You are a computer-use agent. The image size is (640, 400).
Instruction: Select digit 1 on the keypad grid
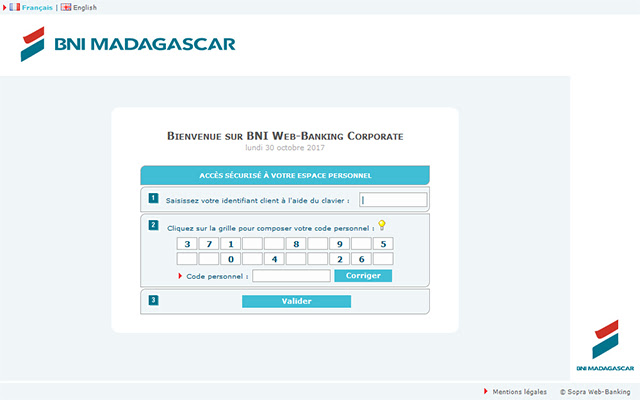(231, 244)
